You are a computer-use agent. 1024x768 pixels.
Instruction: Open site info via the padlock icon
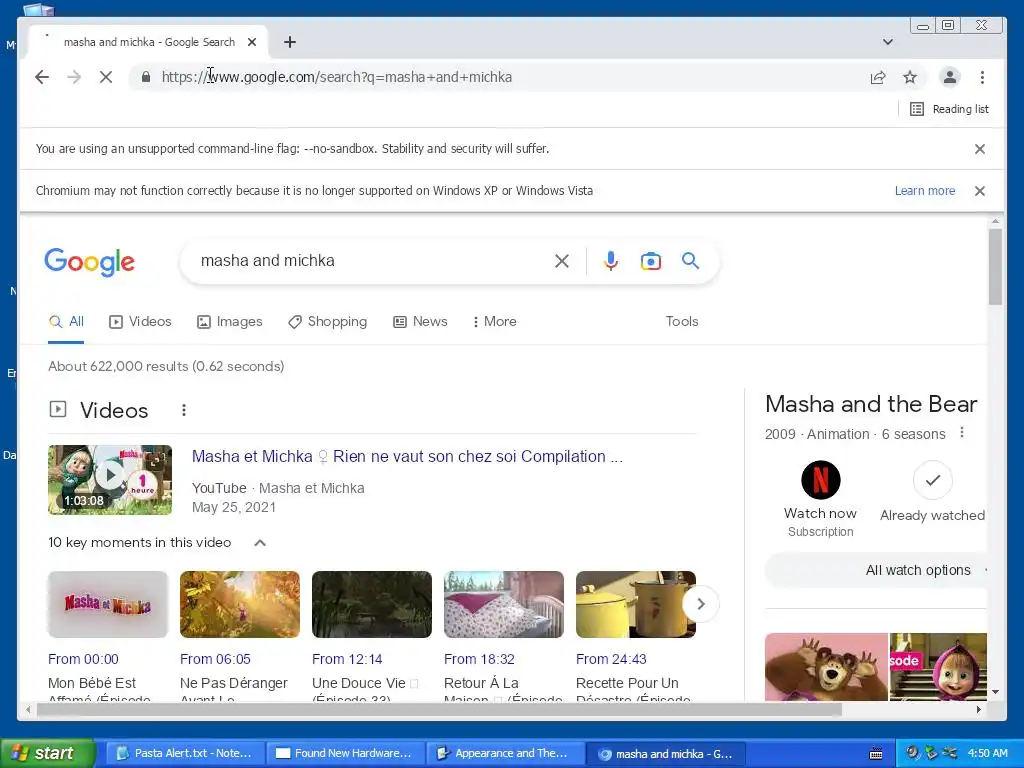pos(146,77)
